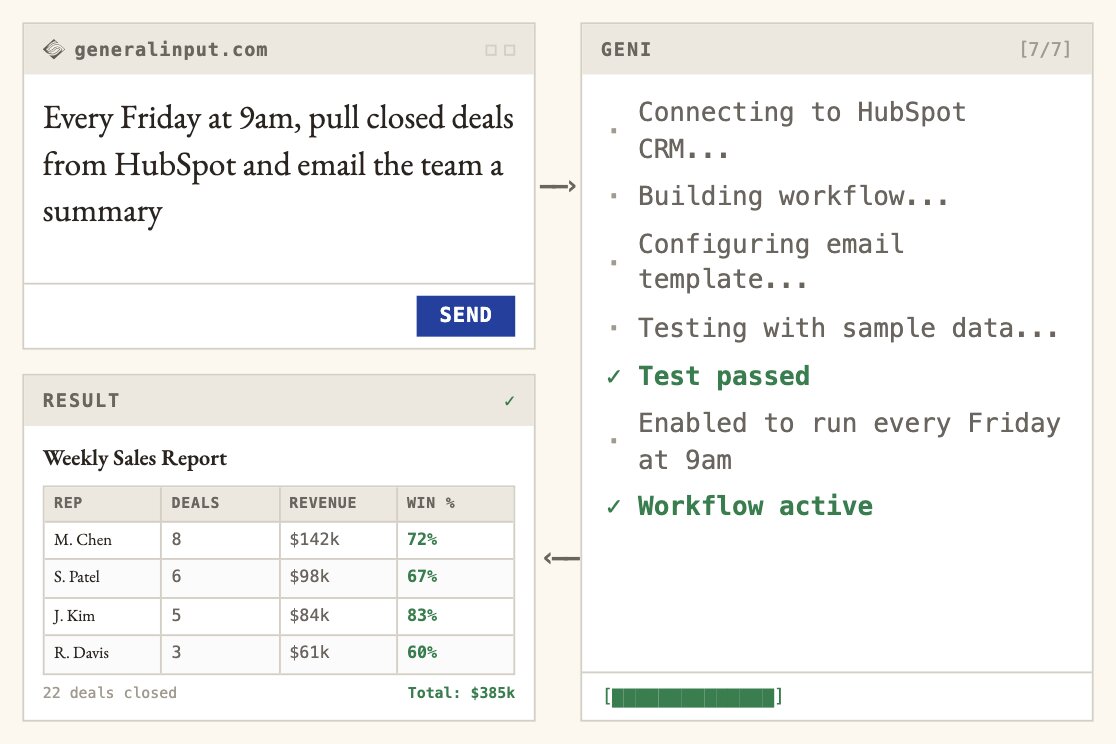Click the Total: $385k footer text
The height and width of the screenshot is (744, 1116).
click(461, 693)
